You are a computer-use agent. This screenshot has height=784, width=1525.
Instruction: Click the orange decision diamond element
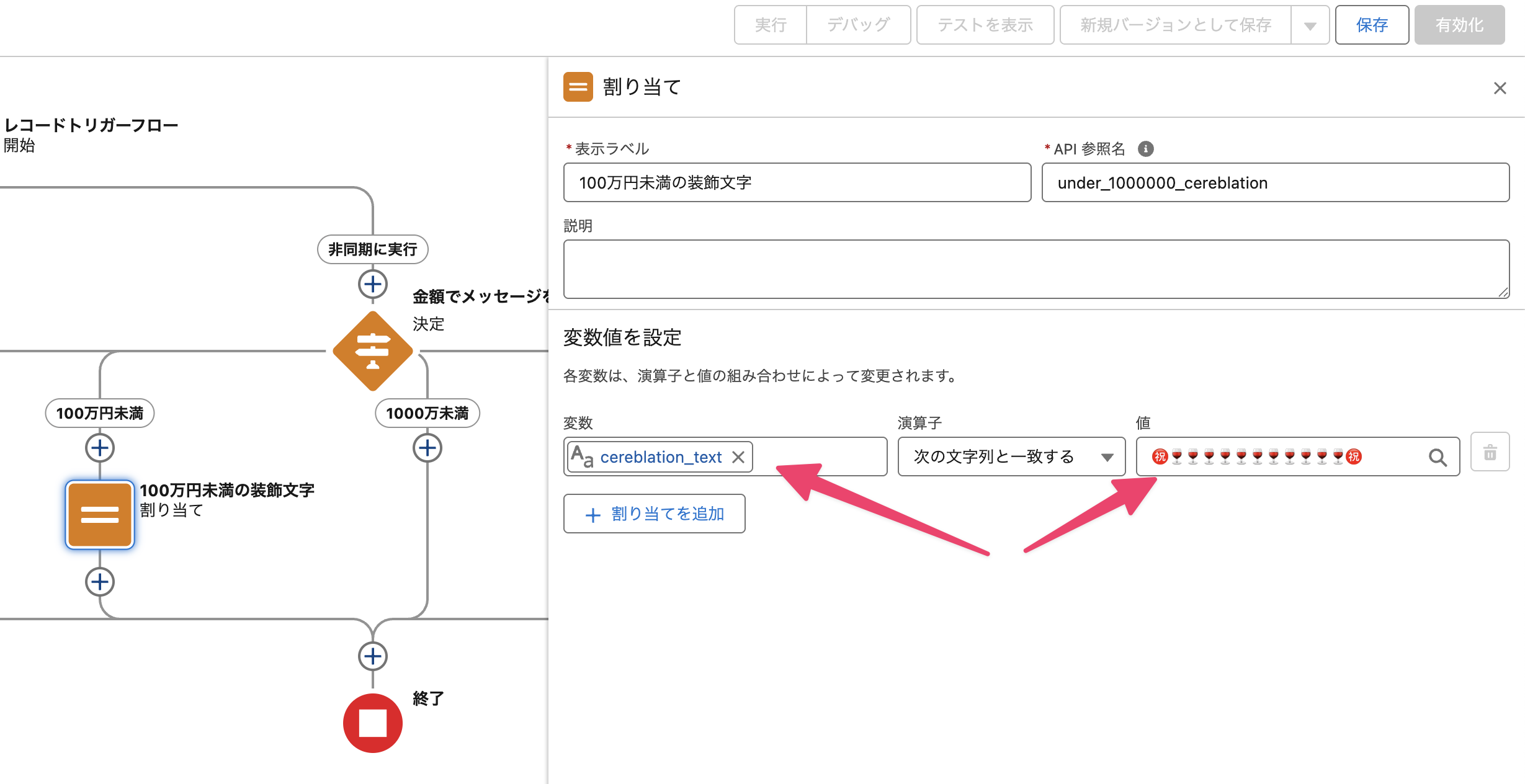(x=372, y=351)
